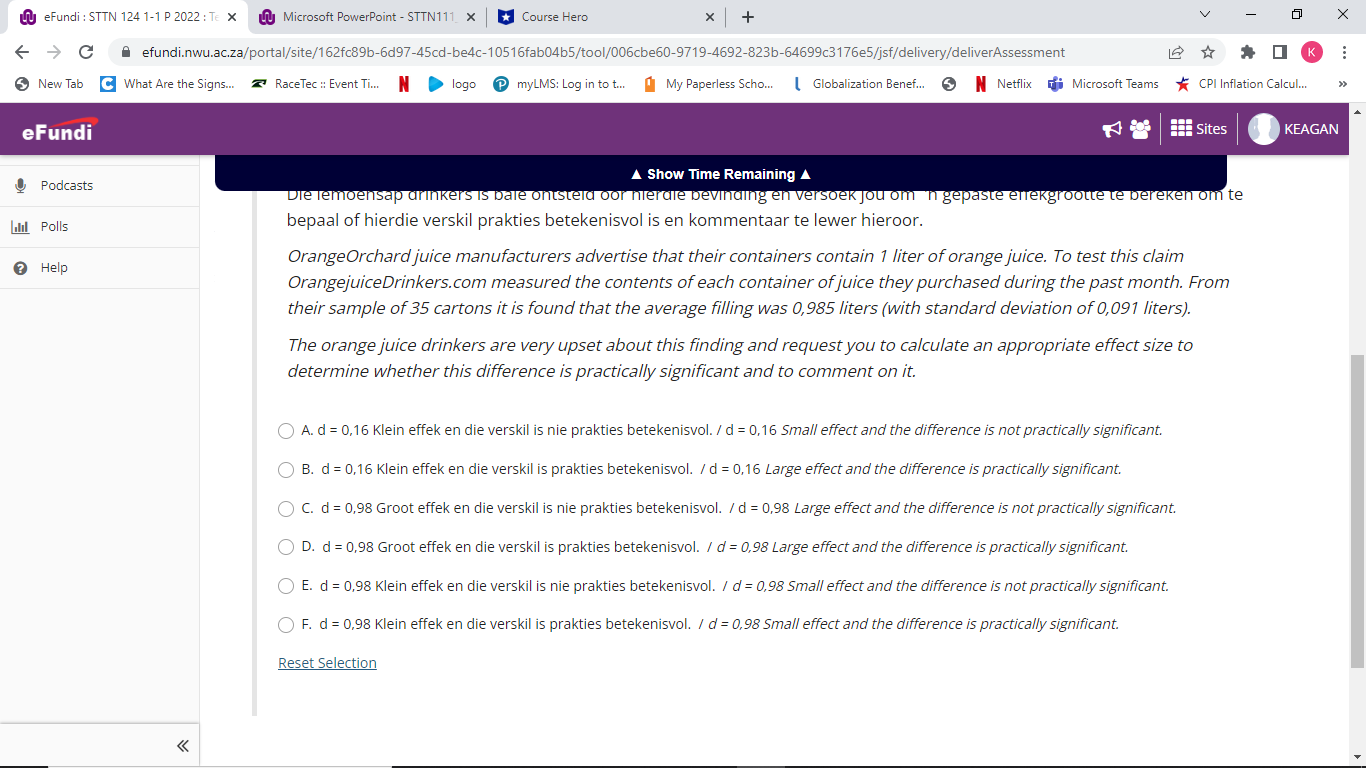Open the Sites grid in the top bar

[1197, 128]
